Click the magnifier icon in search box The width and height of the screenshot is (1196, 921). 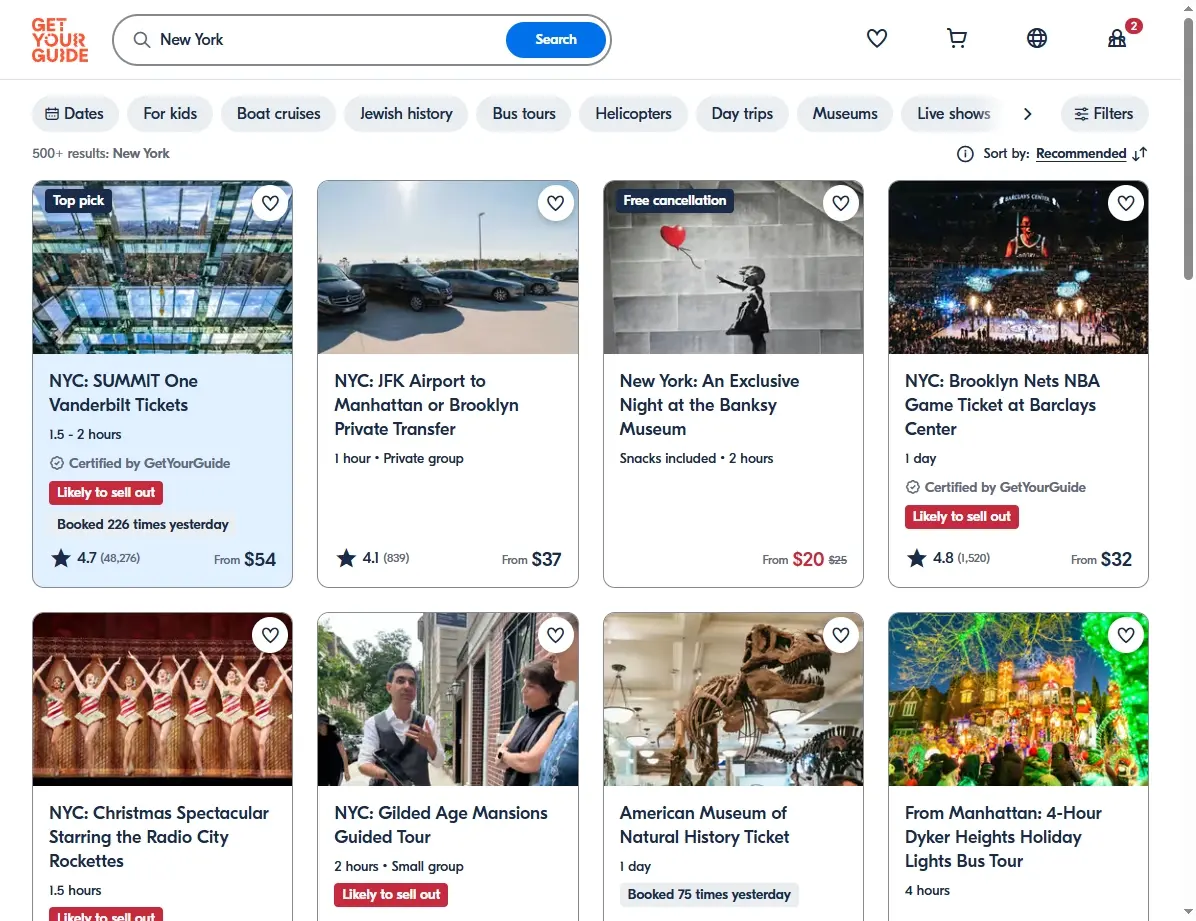(142, 40)
